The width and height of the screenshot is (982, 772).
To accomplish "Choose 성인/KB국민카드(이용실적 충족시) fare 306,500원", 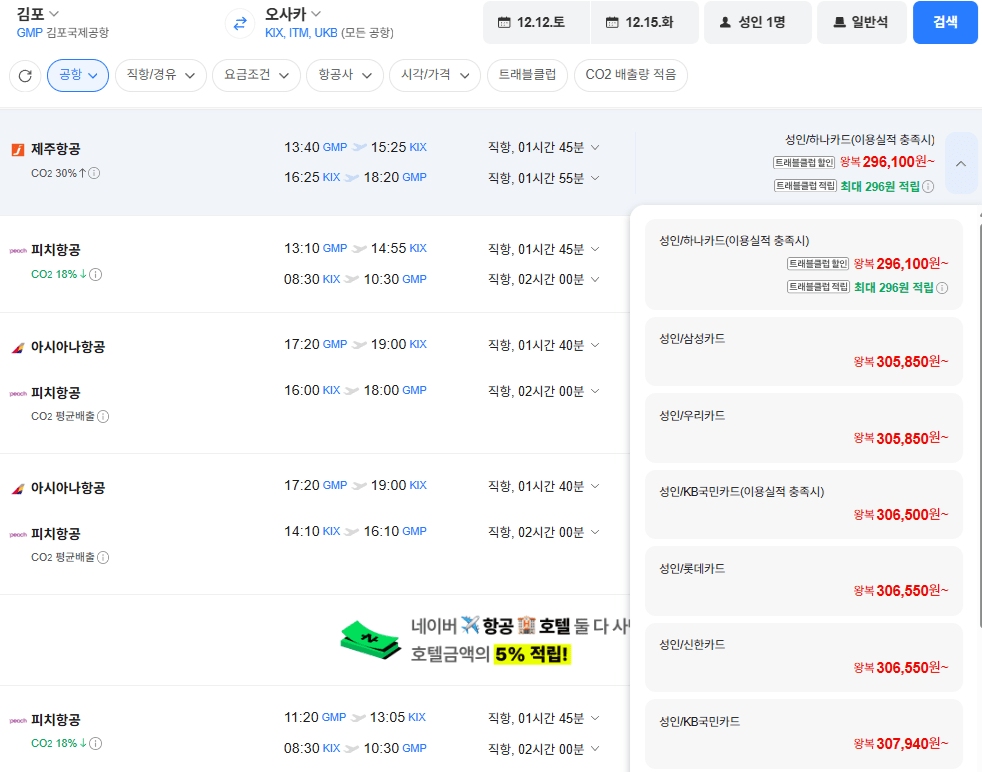I will click(x=804, y=504).
